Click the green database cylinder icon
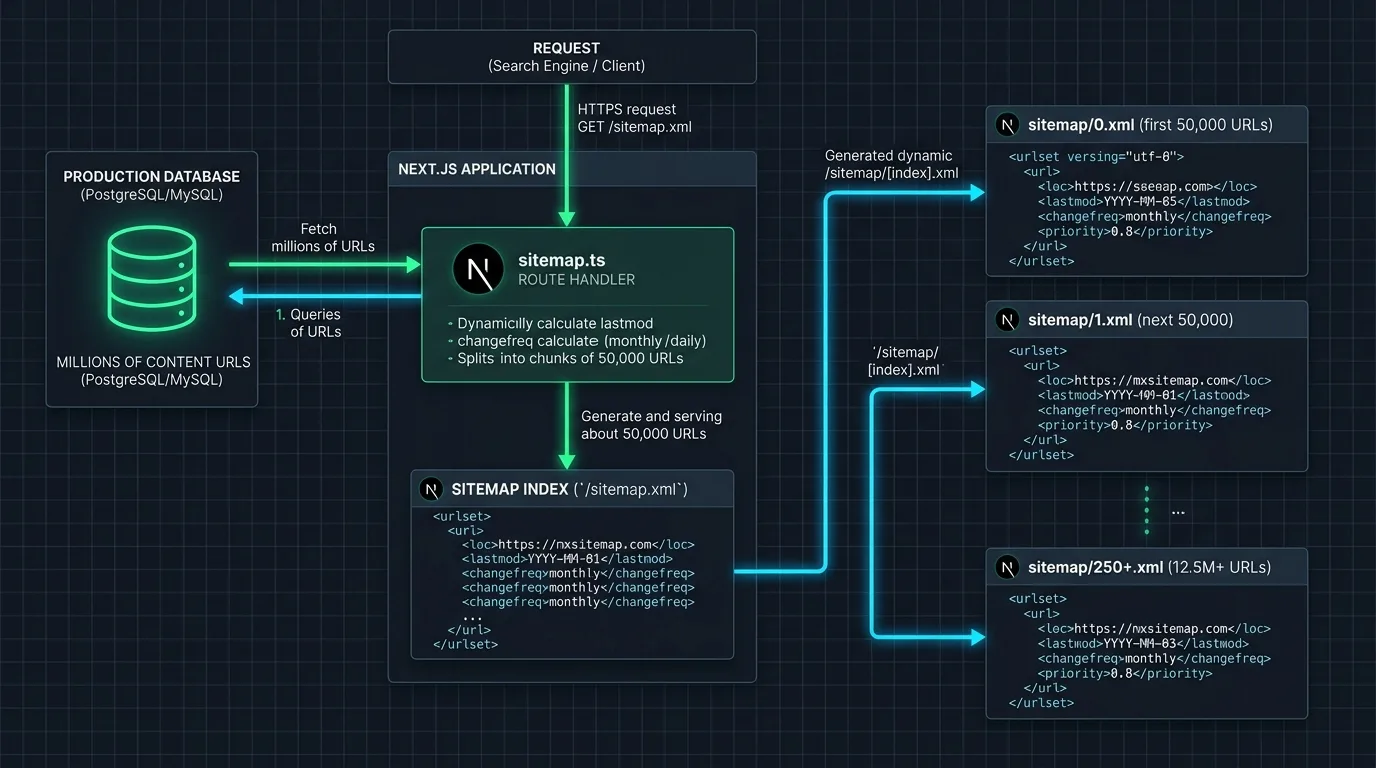 pyautogui.click(x=152, y=279)
